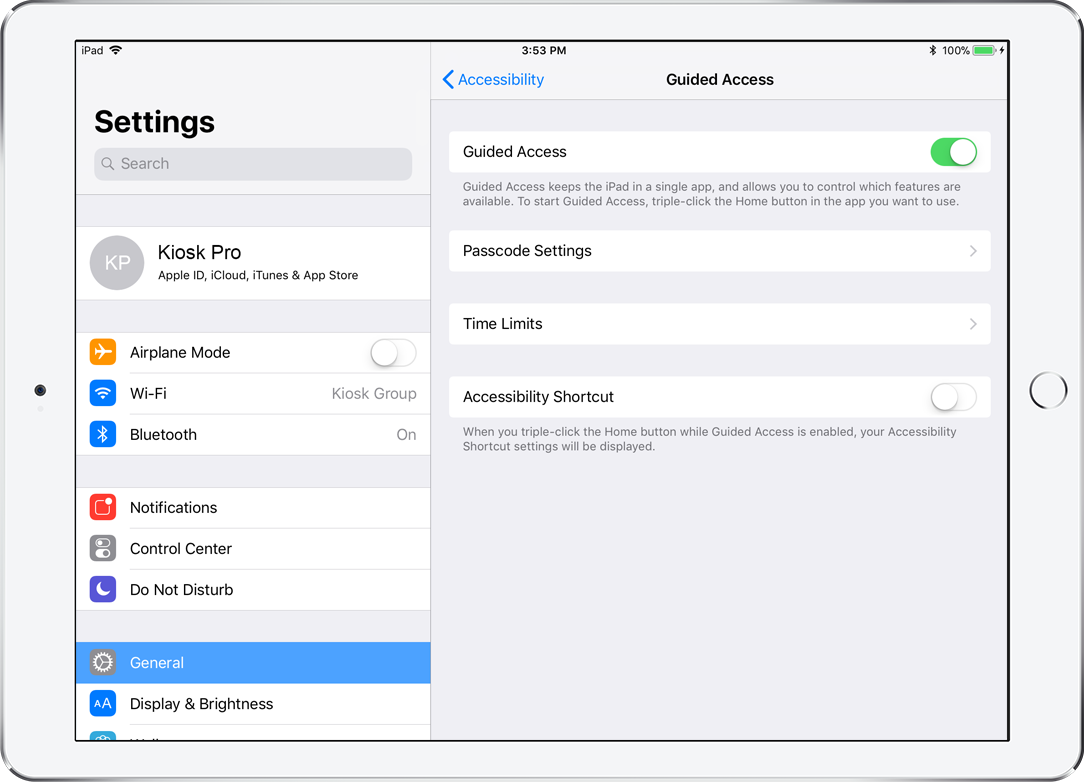Turn off the Guided Access switch
This screenshot has height=782, width=1084.
[953, 152]
